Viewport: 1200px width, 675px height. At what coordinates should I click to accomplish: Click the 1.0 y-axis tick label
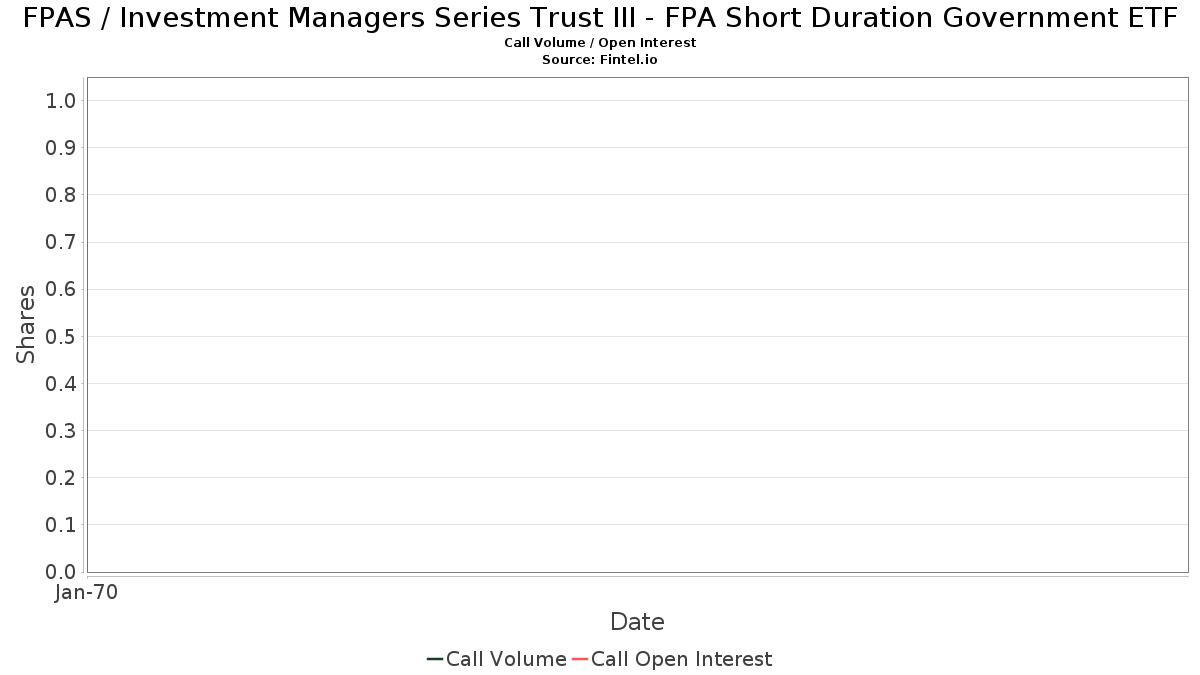61,101
